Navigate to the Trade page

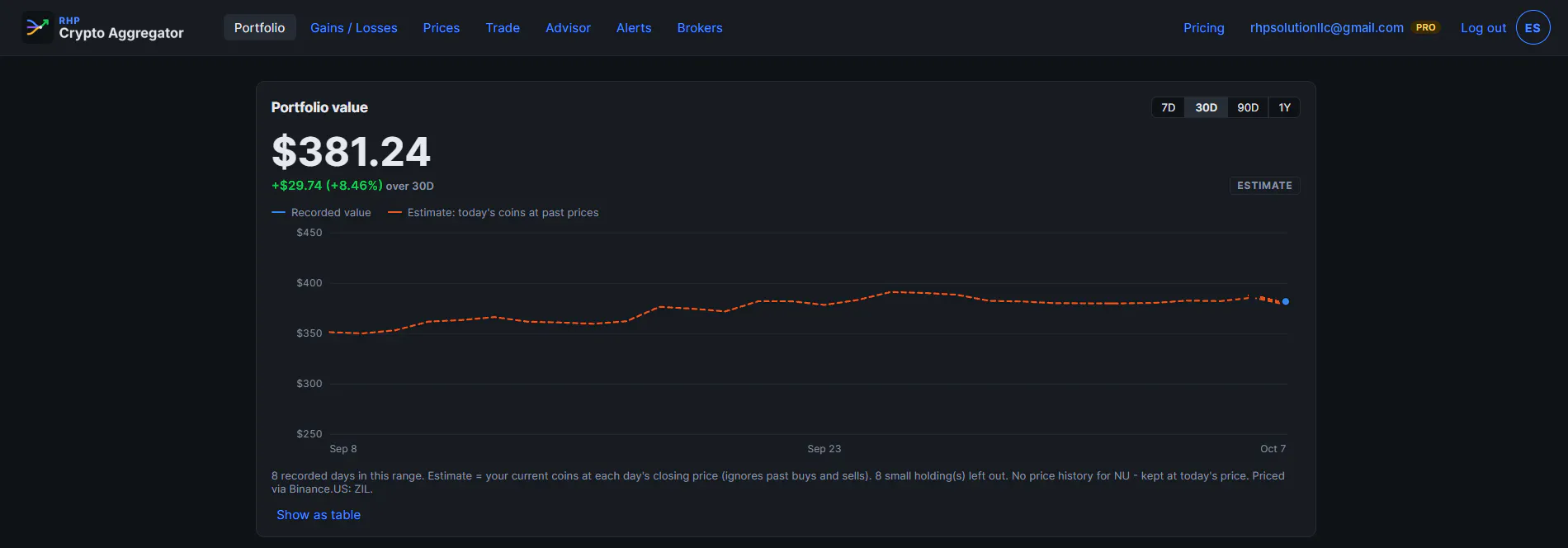(x=503, y=27)
